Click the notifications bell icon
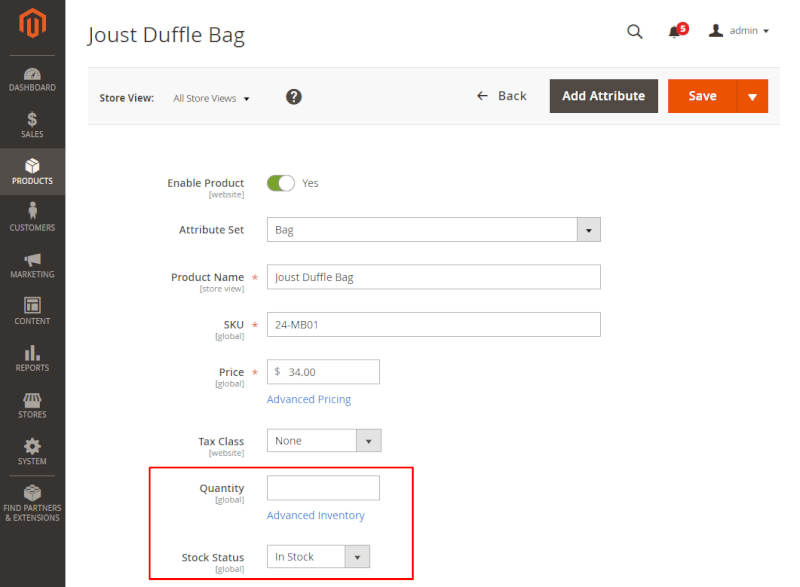The width and height of the screenshot is (800, 587). click(674, 31)
